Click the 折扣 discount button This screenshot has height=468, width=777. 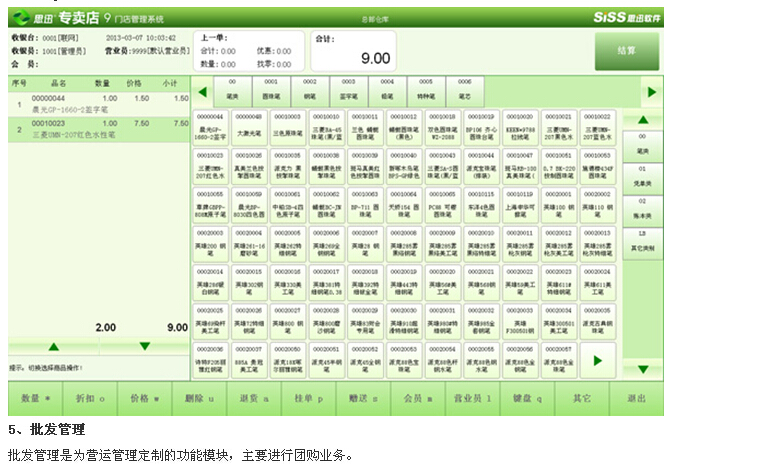90,398
